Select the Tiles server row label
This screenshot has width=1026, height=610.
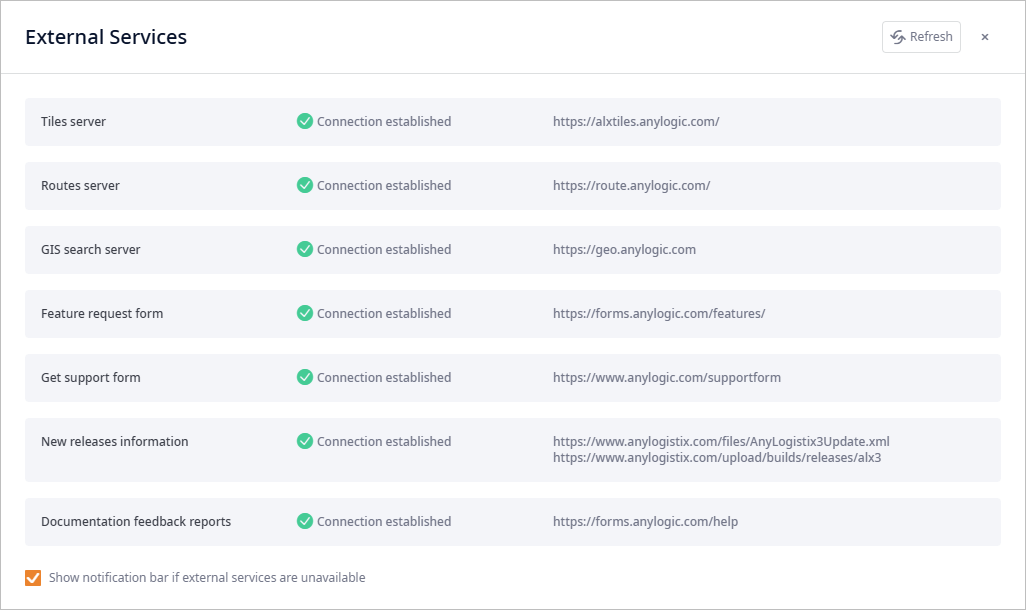73,121
